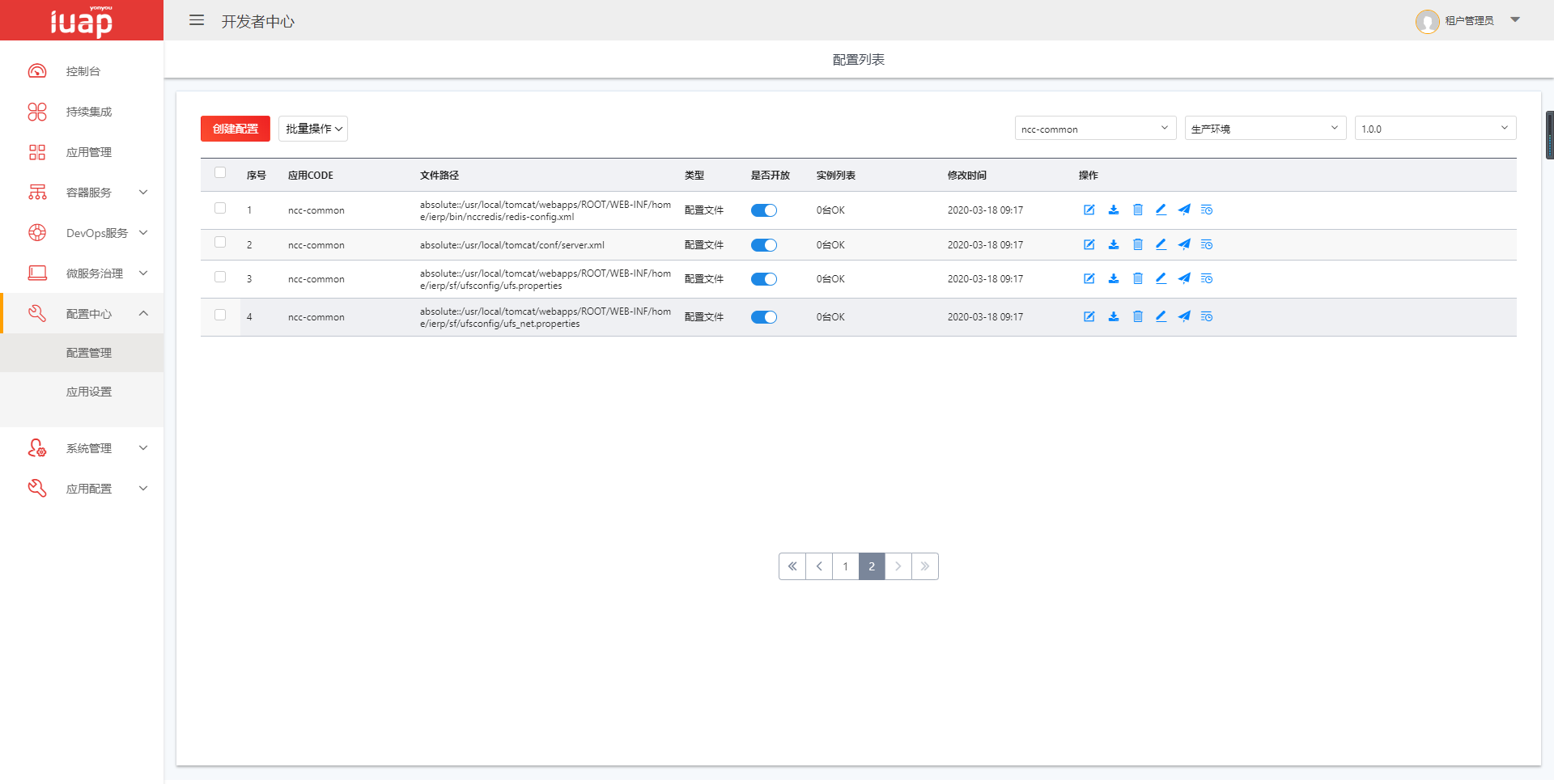Open the 应用管理 sidebar item
The height and width of the screenshot is (784, 1554).
pos(82,152)
